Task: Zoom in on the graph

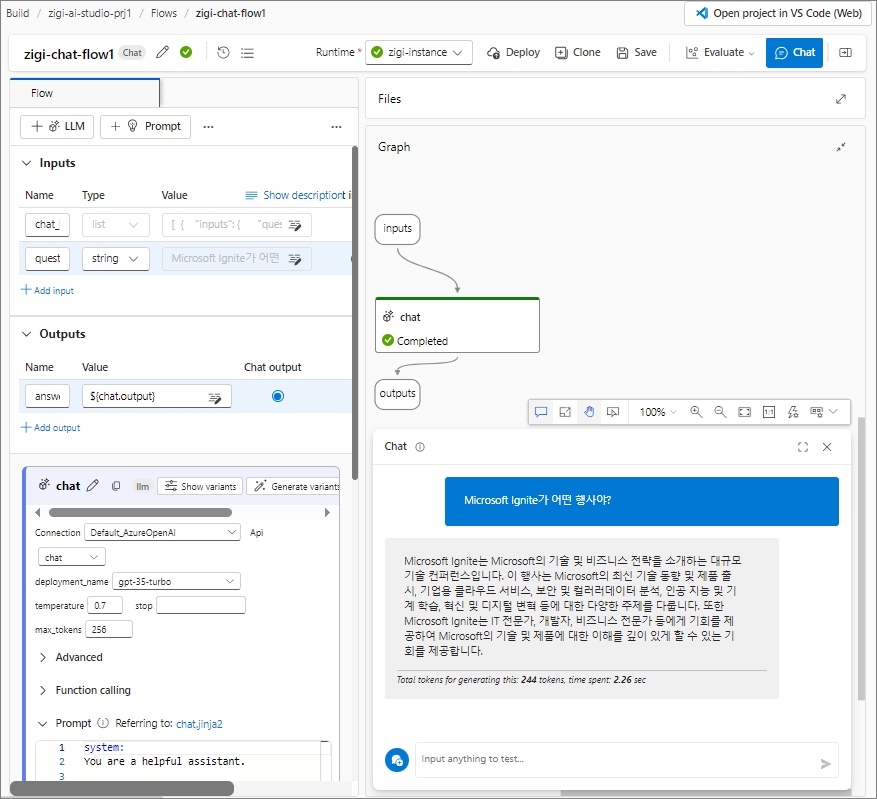Action: click(x=696, y=412)
